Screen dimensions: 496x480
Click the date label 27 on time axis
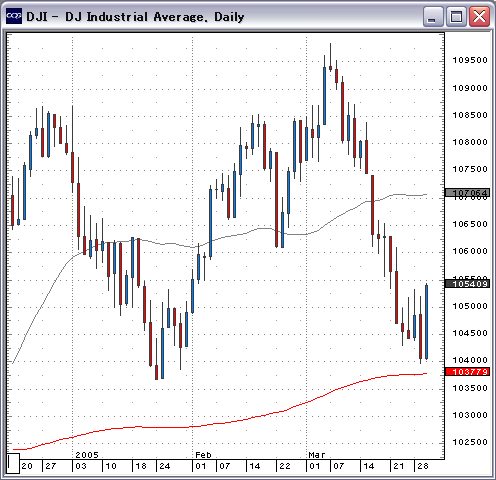(x=51, y=466)
